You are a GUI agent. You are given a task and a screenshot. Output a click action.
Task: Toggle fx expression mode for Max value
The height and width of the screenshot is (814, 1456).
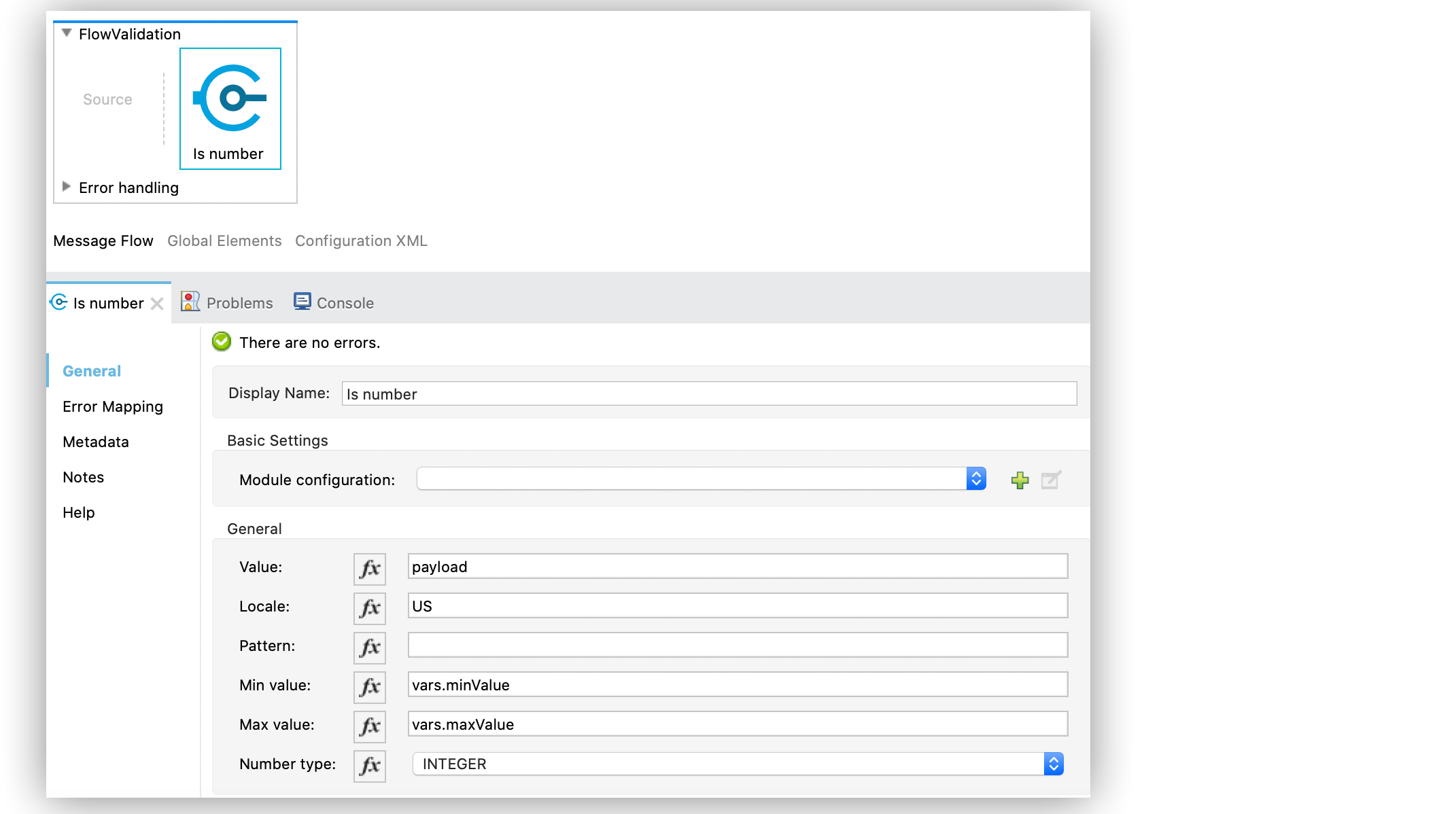(369, 726)
